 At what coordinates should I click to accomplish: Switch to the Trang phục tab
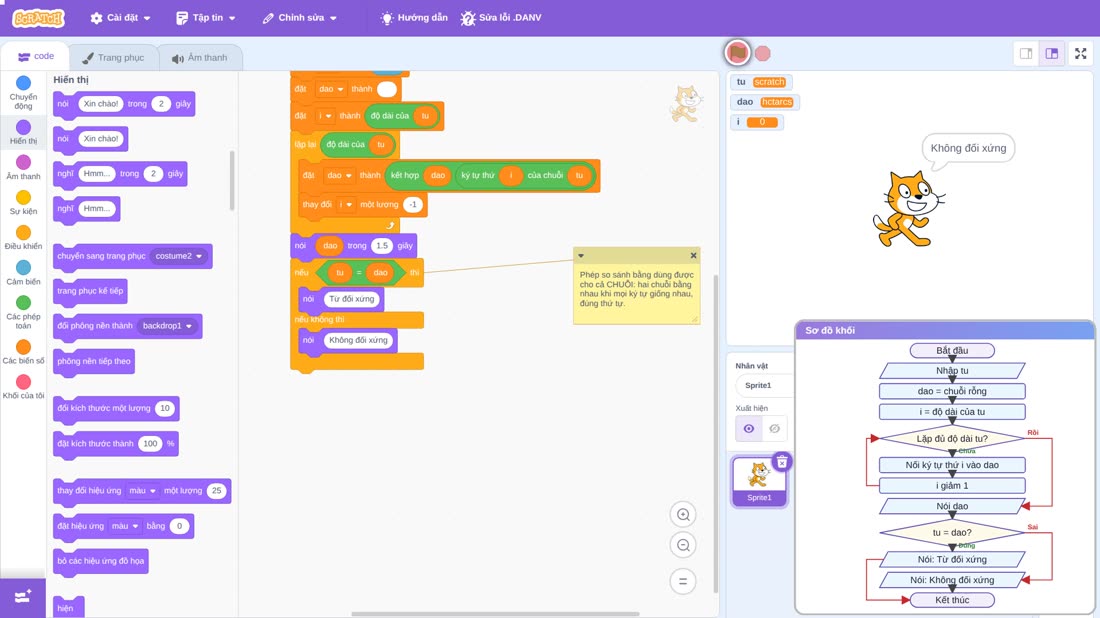point(113,58)
